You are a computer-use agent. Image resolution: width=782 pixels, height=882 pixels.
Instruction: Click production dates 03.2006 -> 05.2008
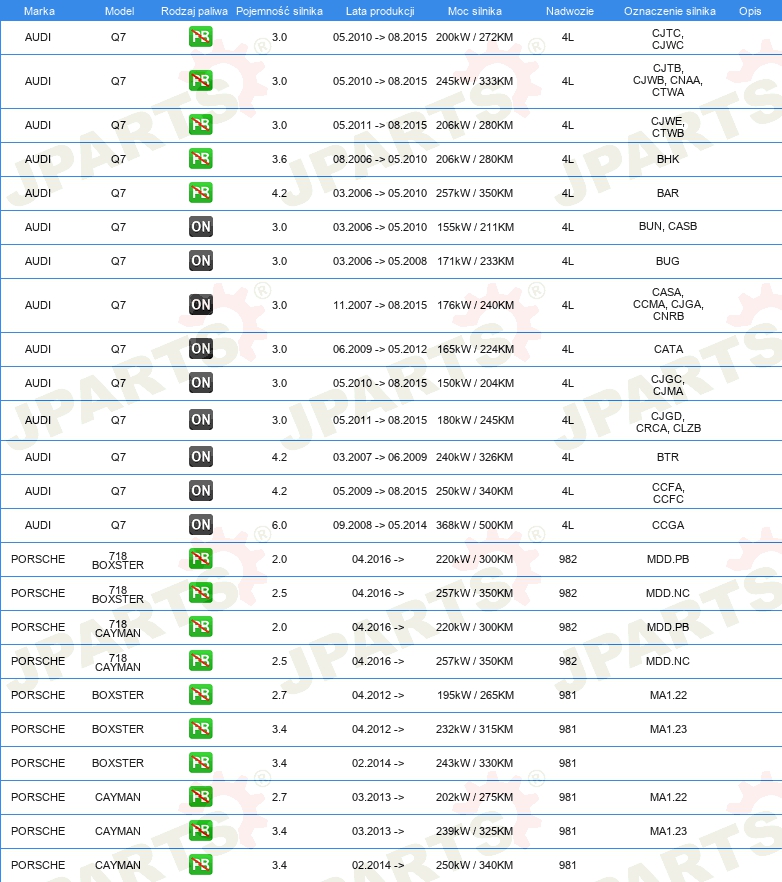pyautogui.click(x=380, y=261)
